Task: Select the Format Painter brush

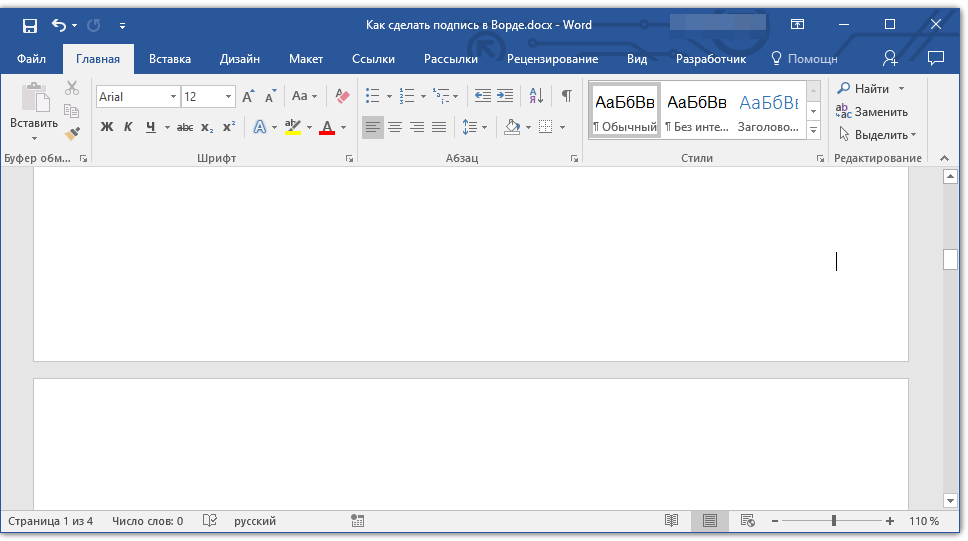Action: point(72,133)
